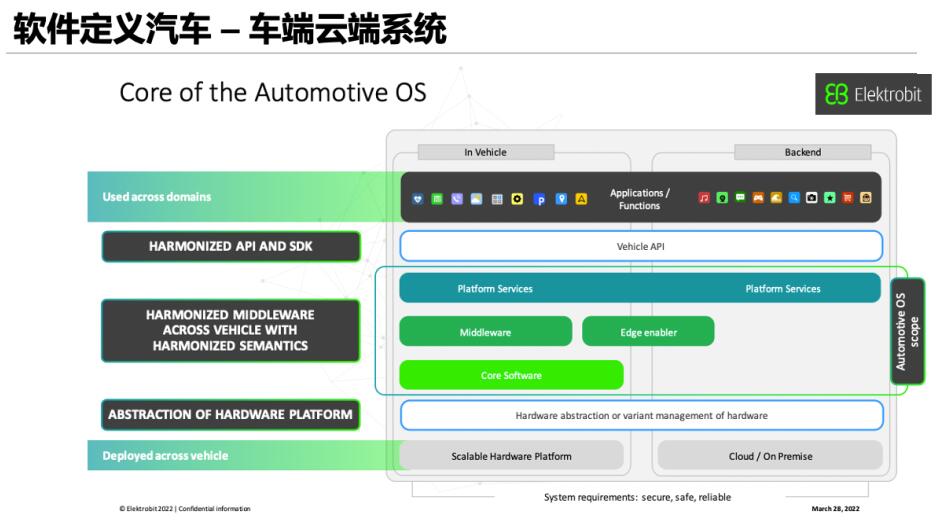Click the red shopping cart app icon
The width and height of the screenshot is (944, 525).
848,198
